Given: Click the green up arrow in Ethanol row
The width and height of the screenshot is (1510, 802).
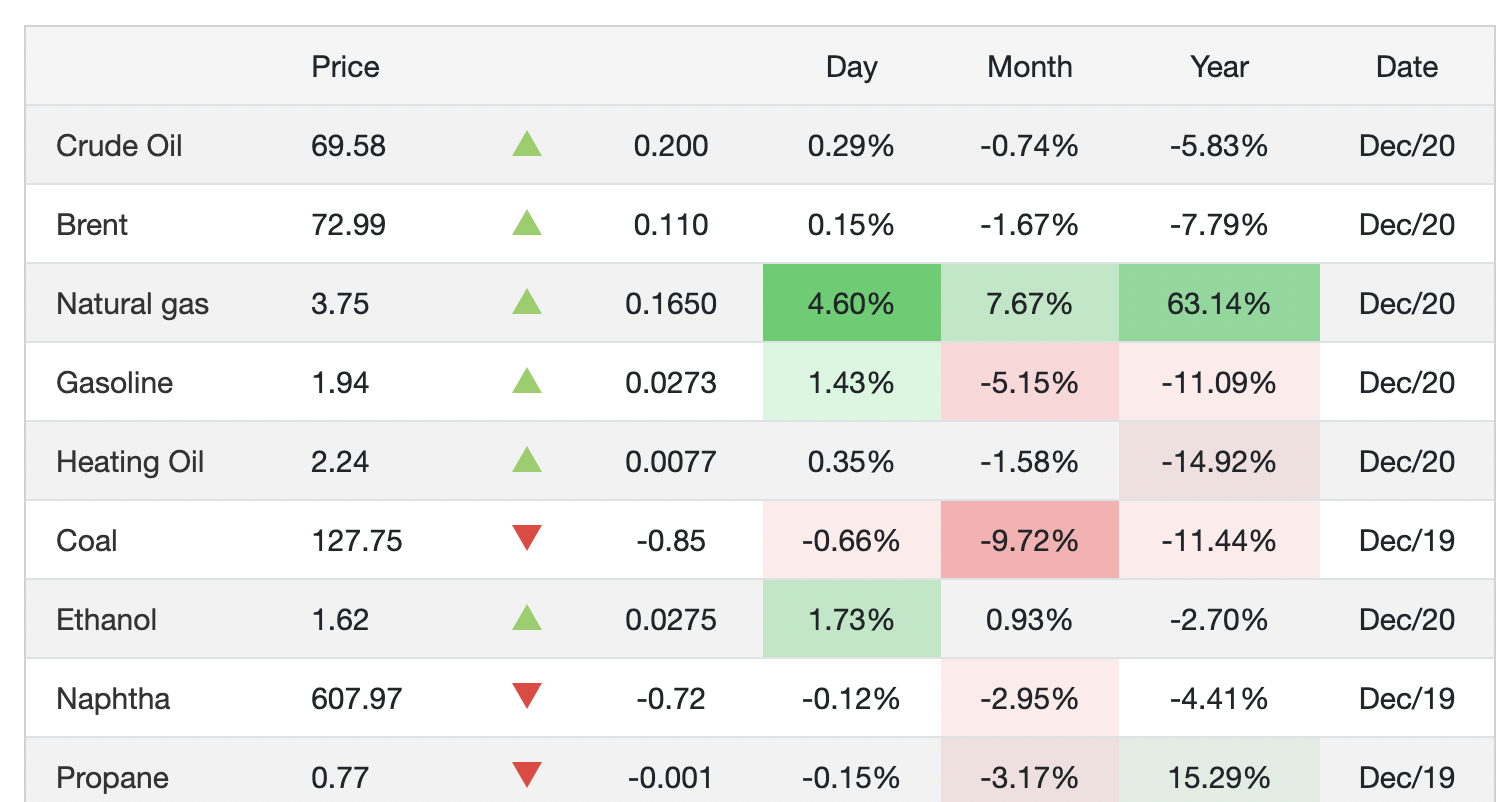Looking at the screenshot, I should point(527,618).
